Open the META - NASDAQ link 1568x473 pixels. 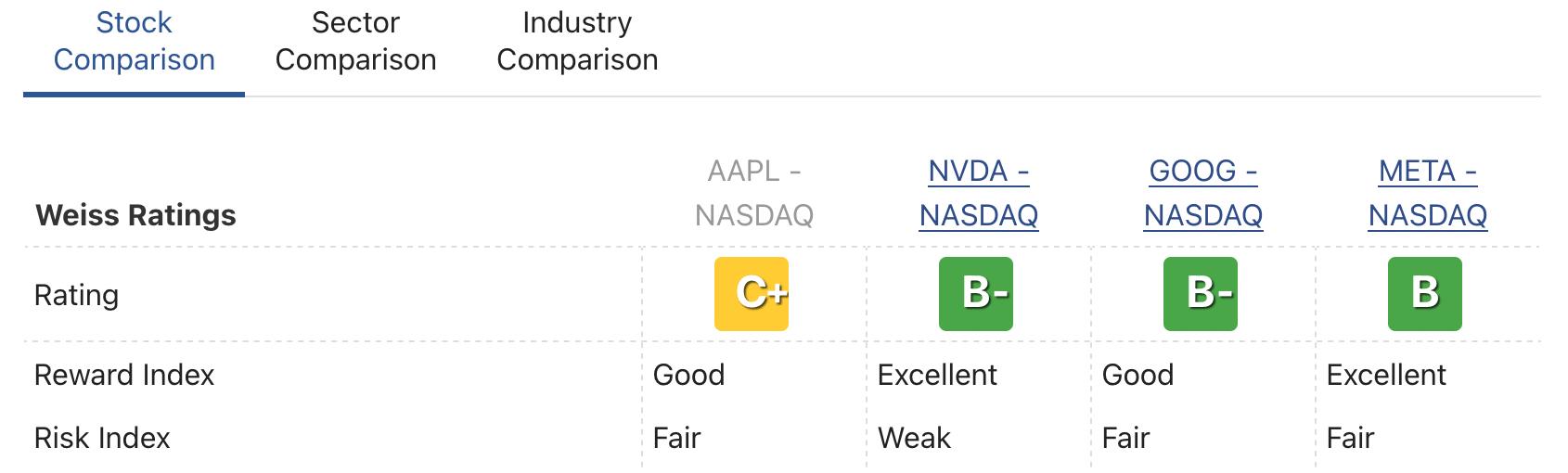(x=1428, y=193)
